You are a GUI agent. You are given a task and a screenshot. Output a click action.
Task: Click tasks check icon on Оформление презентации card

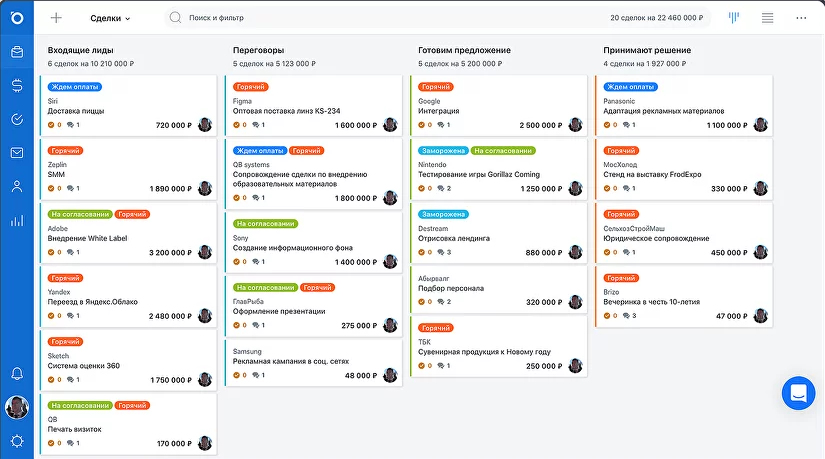(x=236, y=325)
